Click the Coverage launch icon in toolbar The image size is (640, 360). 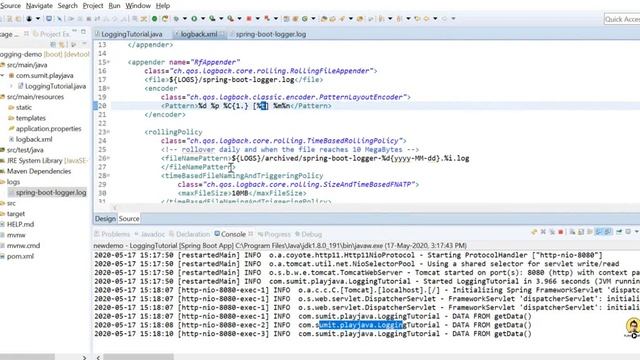[x=212, y=19]
